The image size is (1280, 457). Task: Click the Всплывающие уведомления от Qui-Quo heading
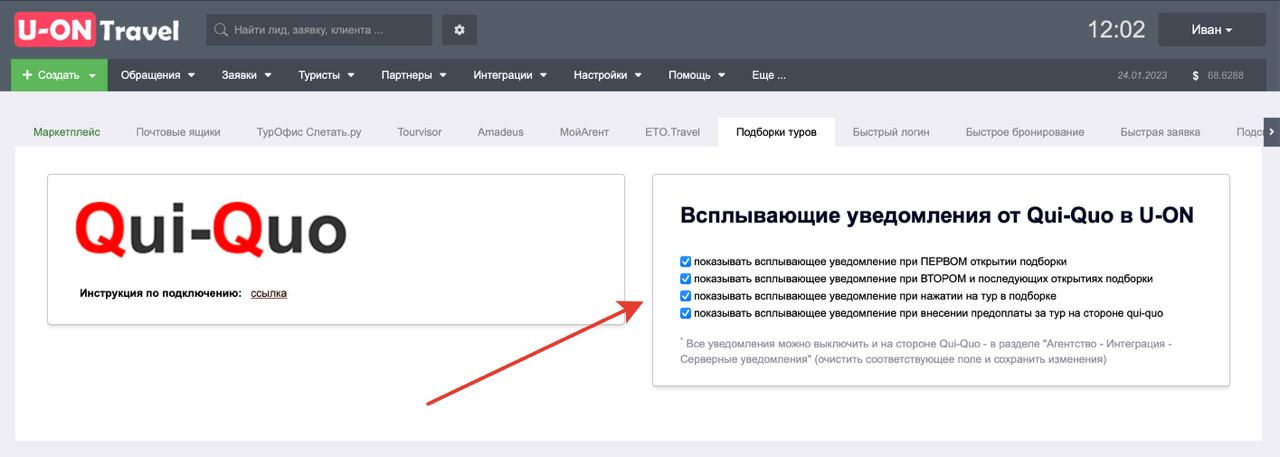(x=937, y=215)
